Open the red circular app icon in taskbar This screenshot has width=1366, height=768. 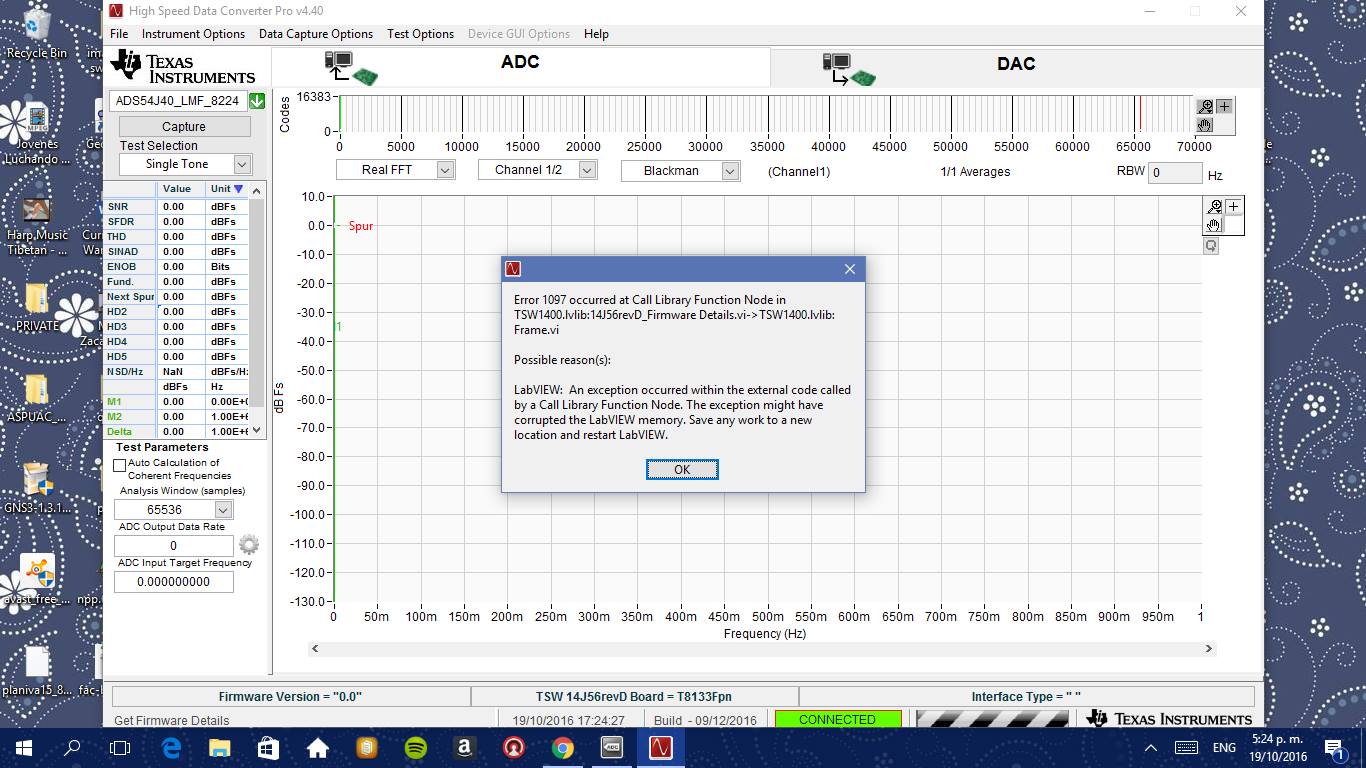pos(514,747)
